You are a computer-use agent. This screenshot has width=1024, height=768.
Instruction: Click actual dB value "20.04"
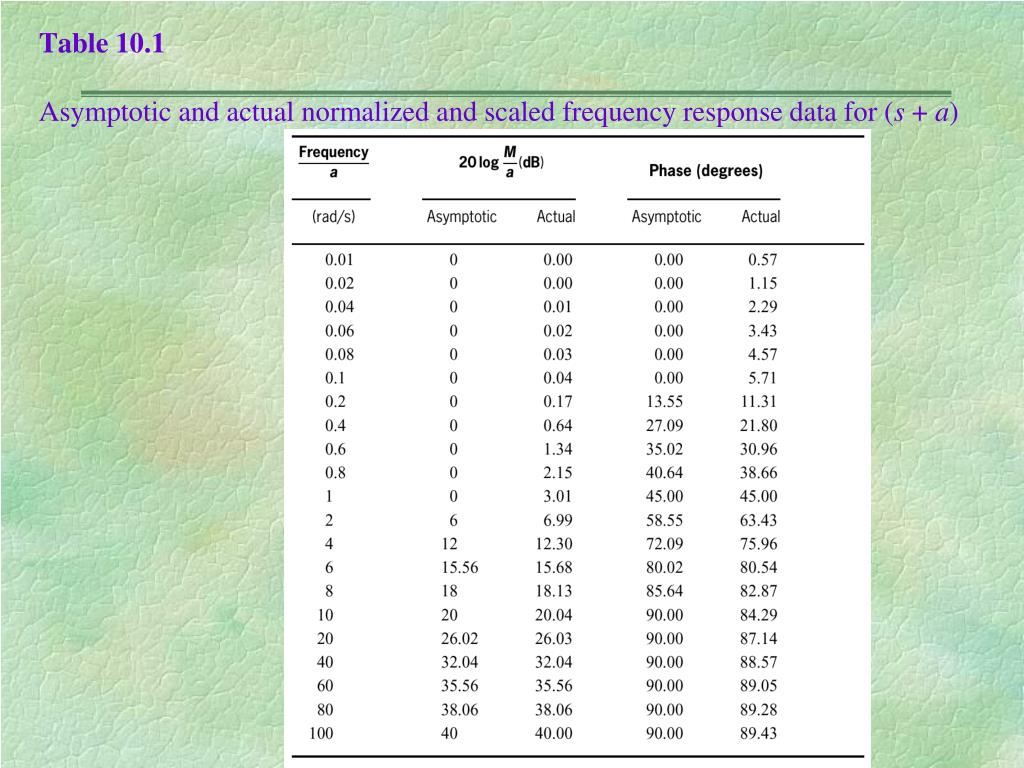pyautogui.click(x=554, y=615)
